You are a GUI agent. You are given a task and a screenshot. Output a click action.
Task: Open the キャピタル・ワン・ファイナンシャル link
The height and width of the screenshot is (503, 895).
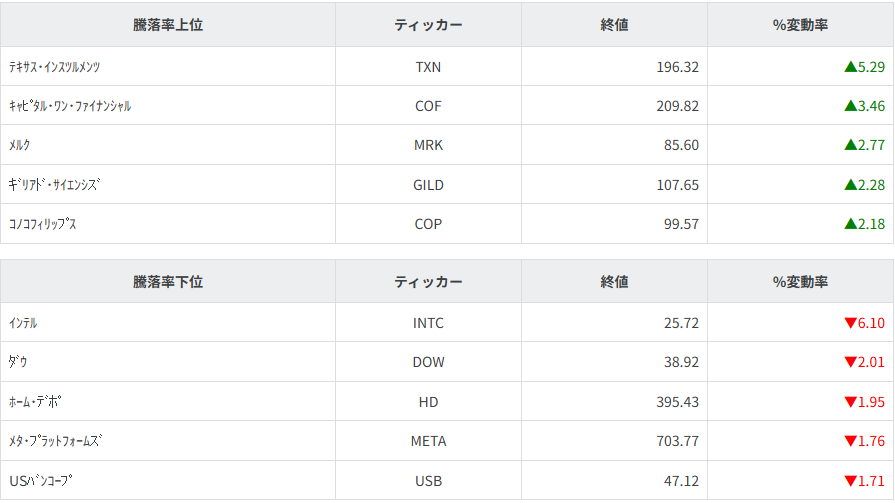69,106
